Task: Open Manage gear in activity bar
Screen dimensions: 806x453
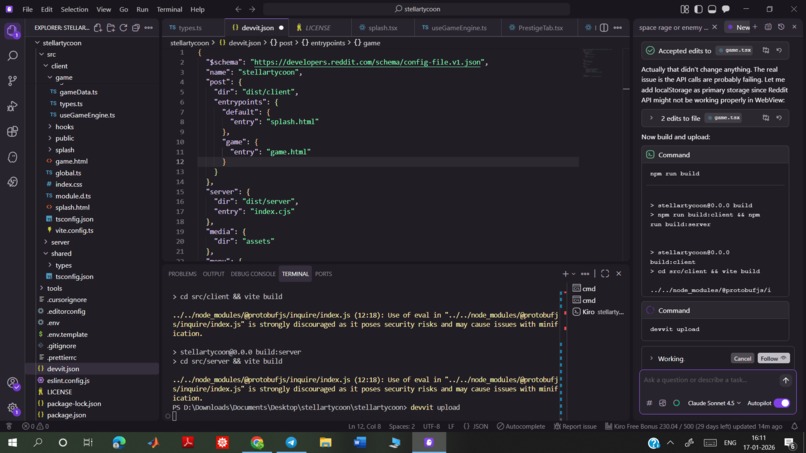Action: point(12,408)
